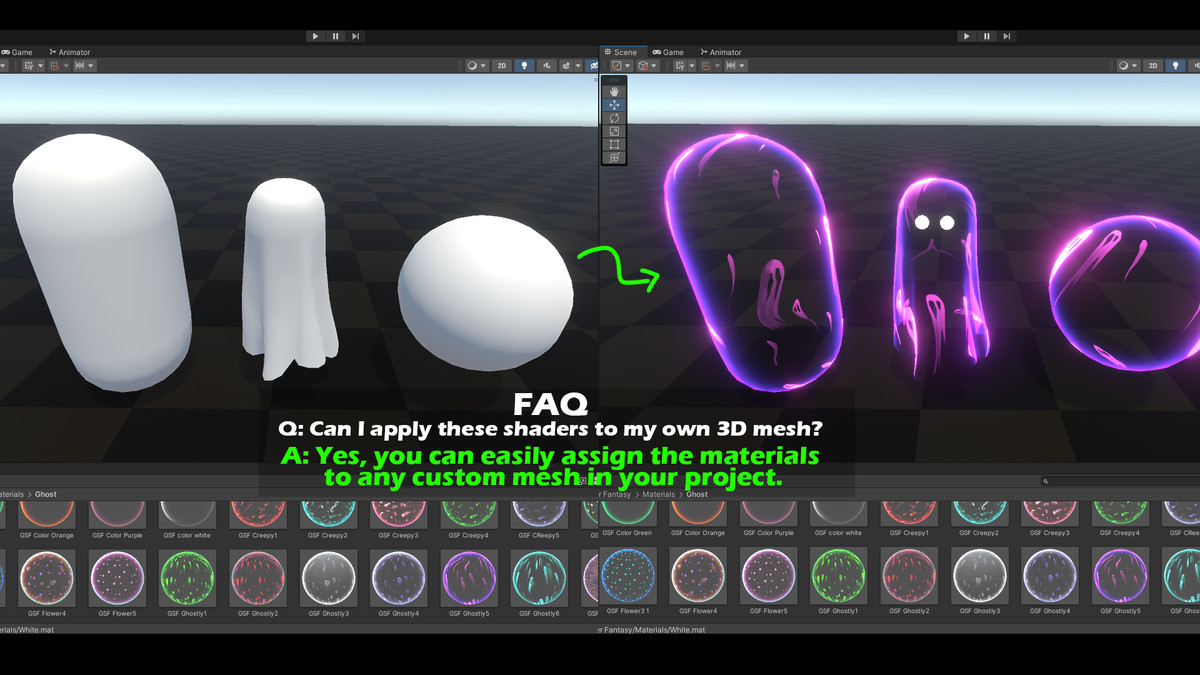Select the Scale tool

click(x=614, y=132)
